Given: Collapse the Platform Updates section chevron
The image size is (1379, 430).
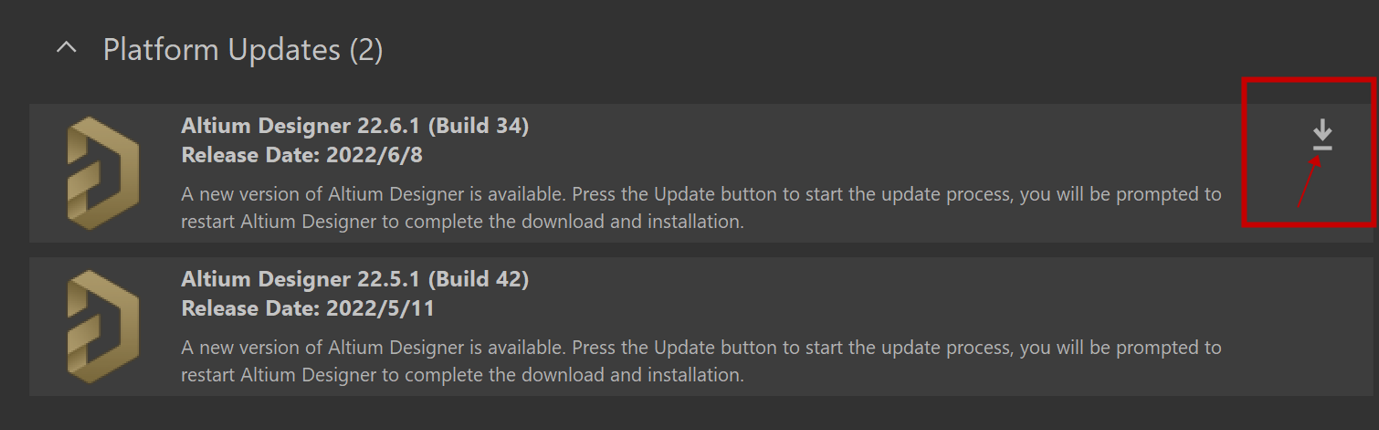Looking at the screenshot, I should (67, 48).
